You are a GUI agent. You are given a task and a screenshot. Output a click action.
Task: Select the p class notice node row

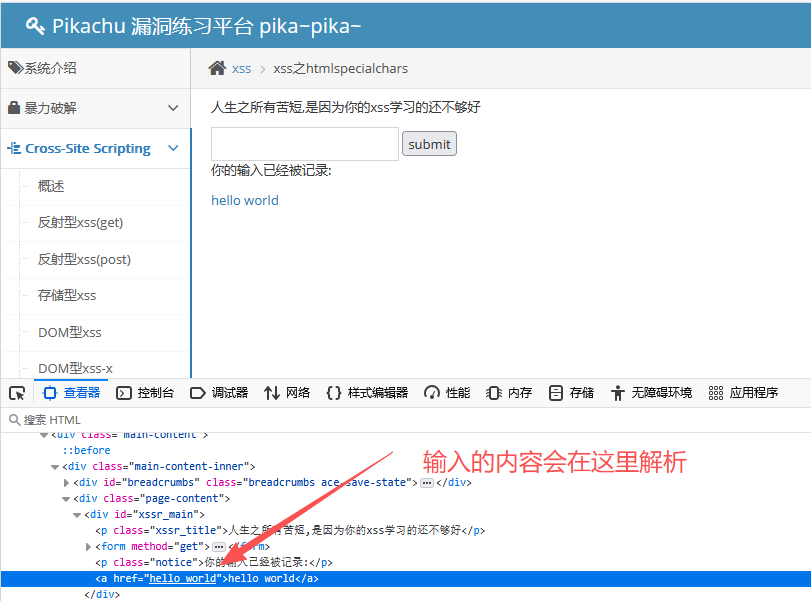click(x=214, y=563)
